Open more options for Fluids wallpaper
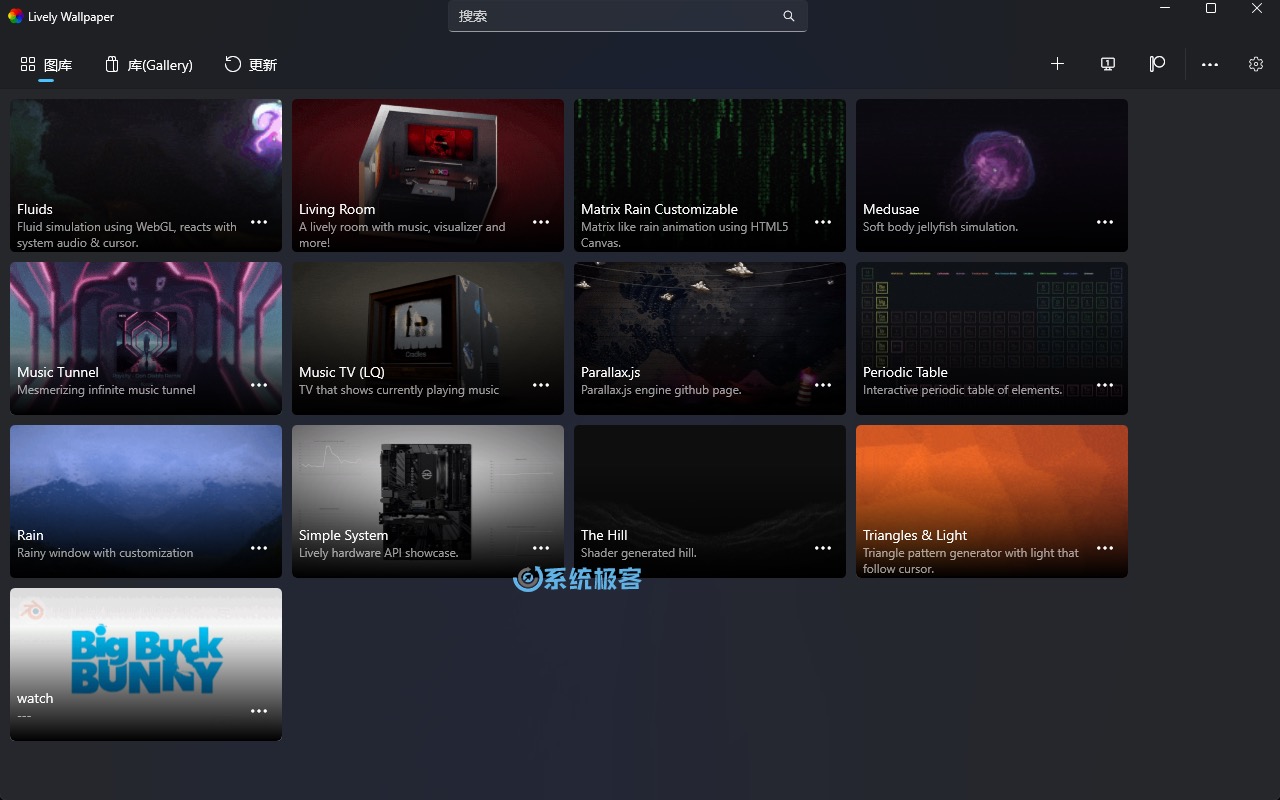This screenshot has height=800, width=1280. coord(259,222)
